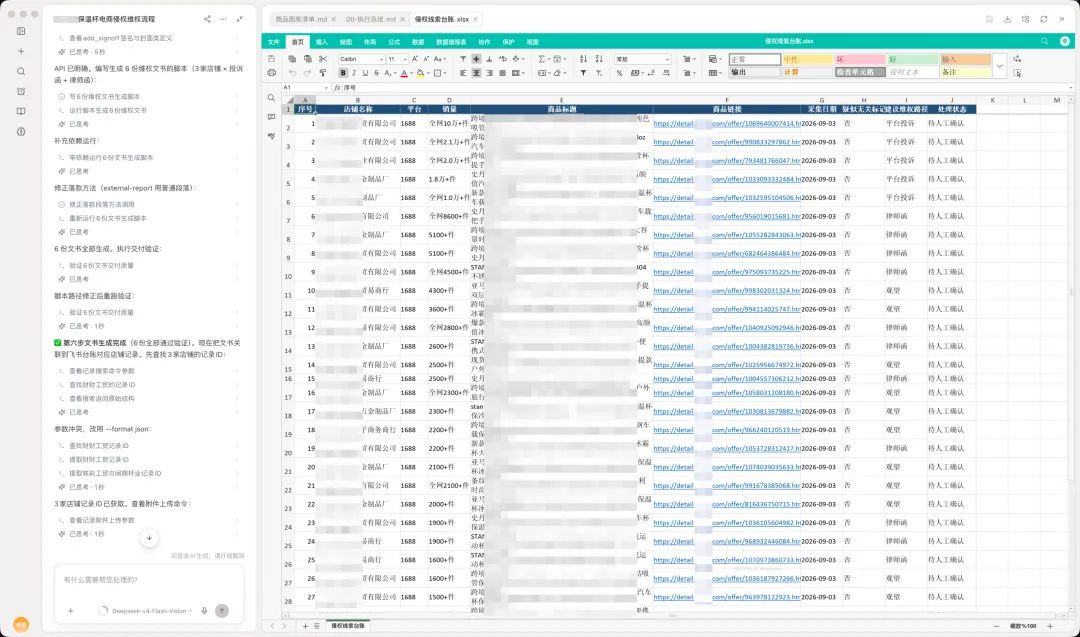Click the format painter brush icon
The image size is (1080, 637).
323,73
